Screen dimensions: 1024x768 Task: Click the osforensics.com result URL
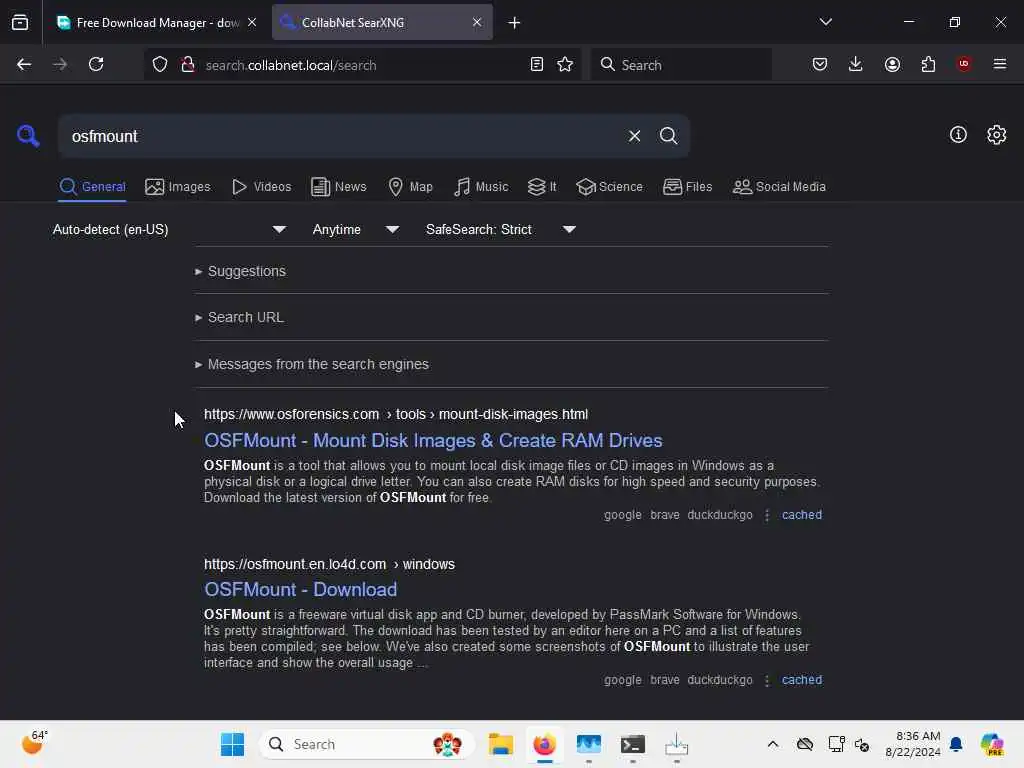coord(396,414)
